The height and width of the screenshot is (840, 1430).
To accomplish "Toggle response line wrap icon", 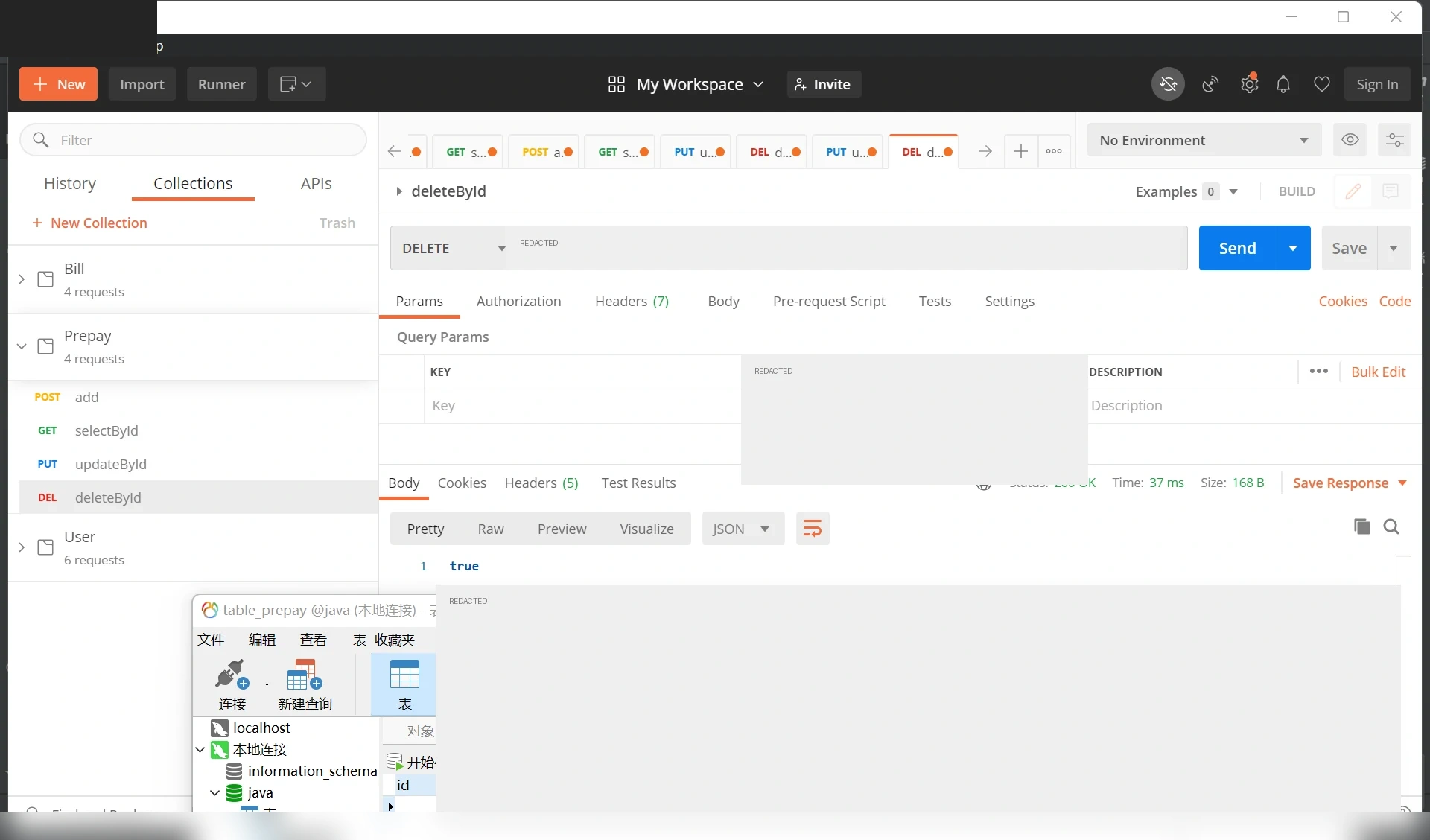I will point(813,529).
